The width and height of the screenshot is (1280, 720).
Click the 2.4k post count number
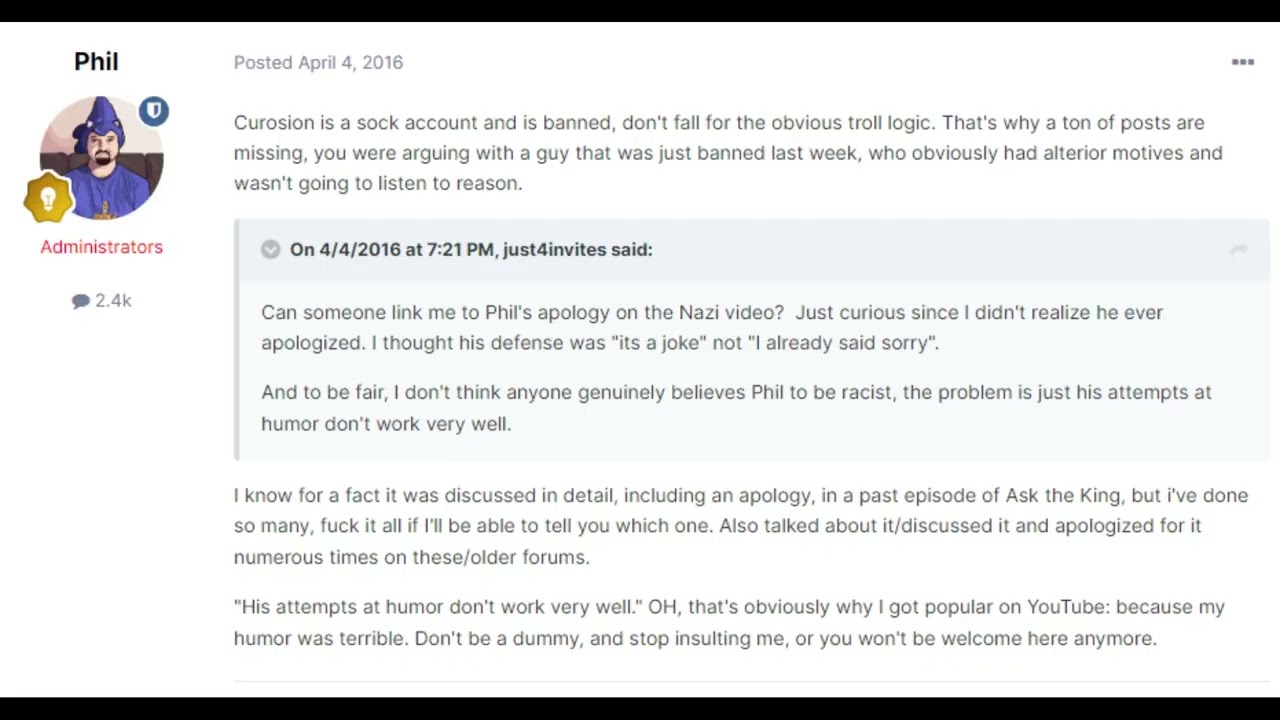click(113, 301)
